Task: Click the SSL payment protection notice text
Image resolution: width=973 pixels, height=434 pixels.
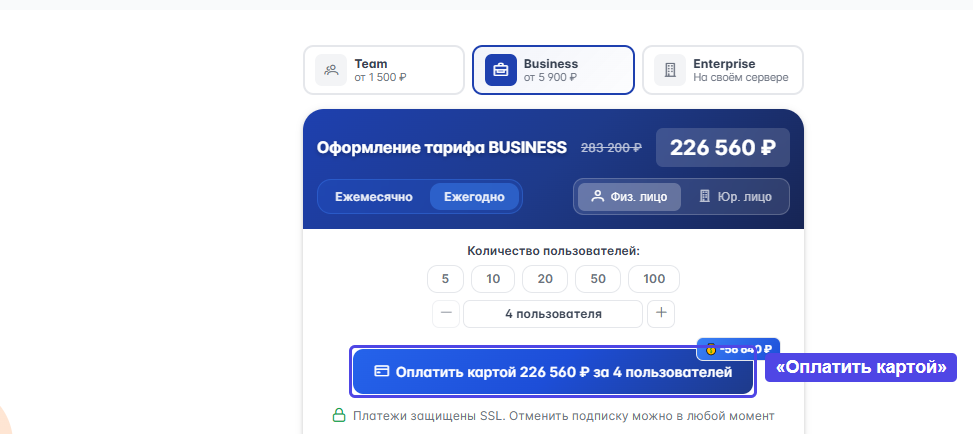Action: (563, 415)
